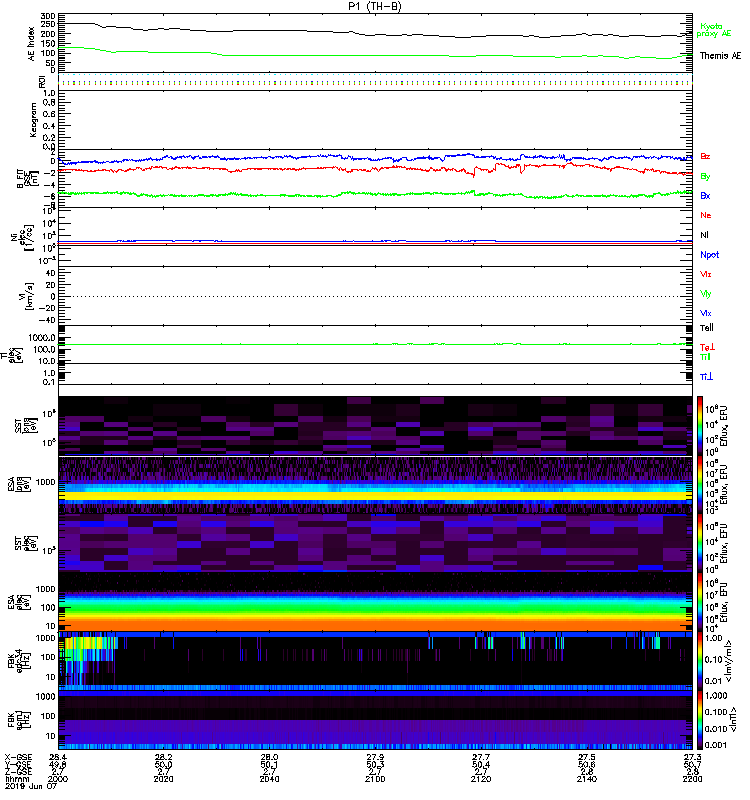Image resolution: width=750 pixels, height=800 pixels.
Task: Click the Keogram axis label
Action: pos(33,119)
